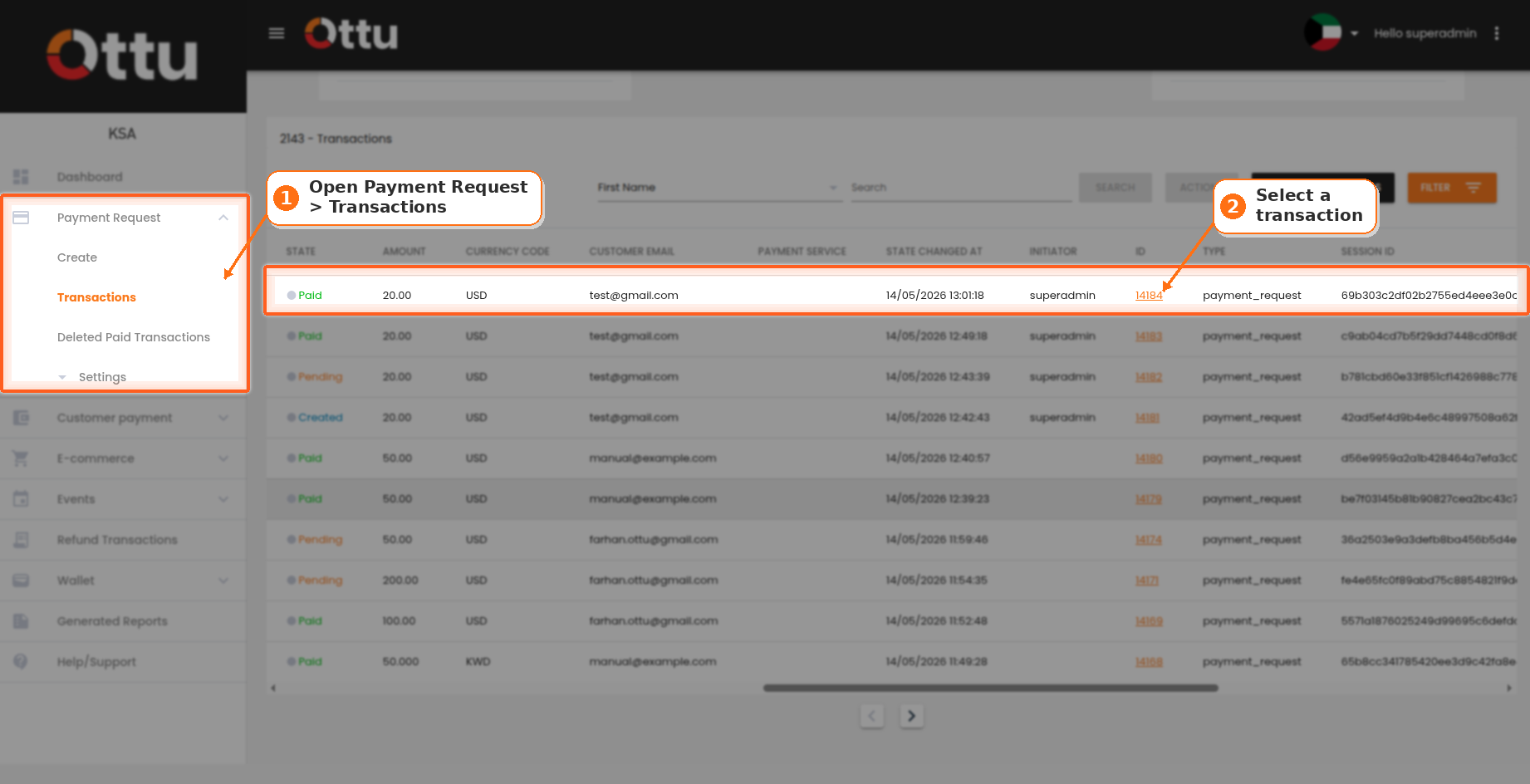
Task: Open Generated Reports page
Action: point(112,621)
